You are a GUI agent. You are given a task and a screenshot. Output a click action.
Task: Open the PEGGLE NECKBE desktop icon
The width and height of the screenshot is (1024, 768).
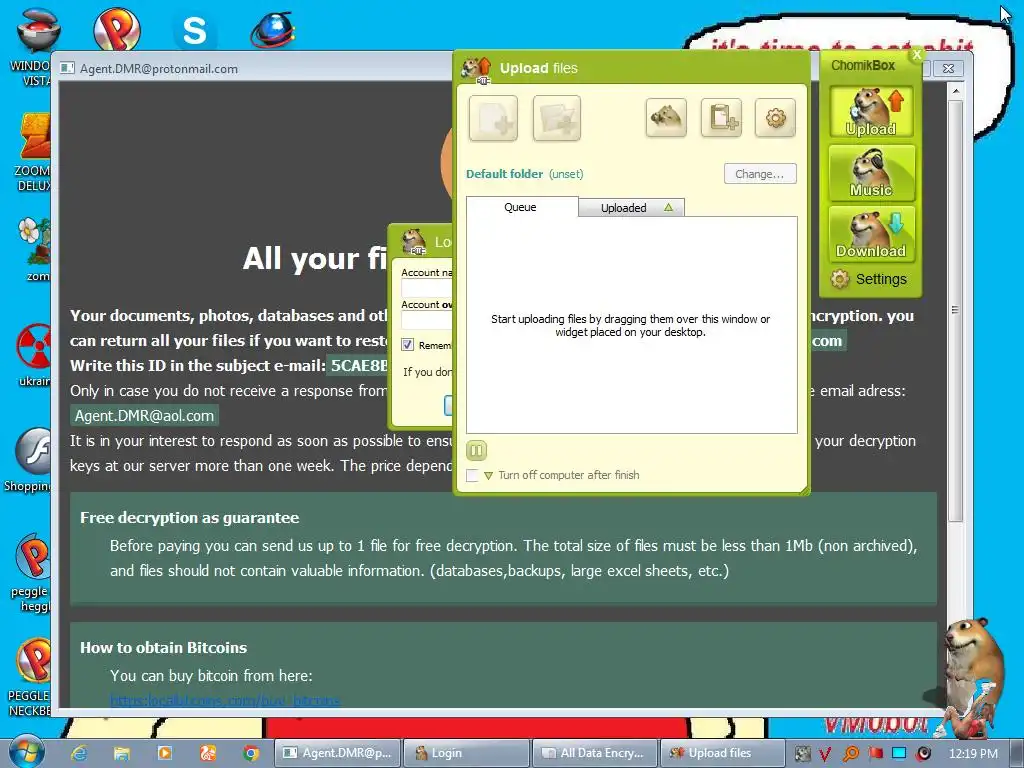pos(31,678)
